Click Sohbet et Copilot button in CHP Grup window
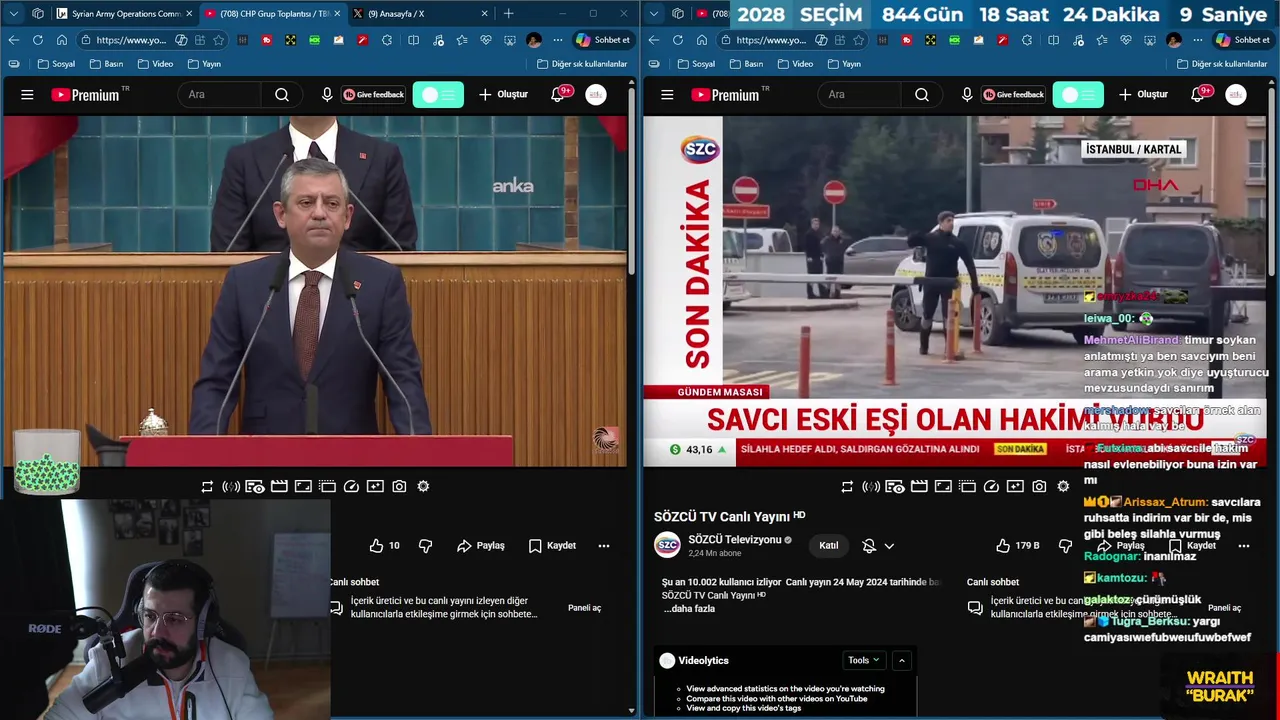The width and height of the screenshot is (1280, 720). click(x=602, y=40)
